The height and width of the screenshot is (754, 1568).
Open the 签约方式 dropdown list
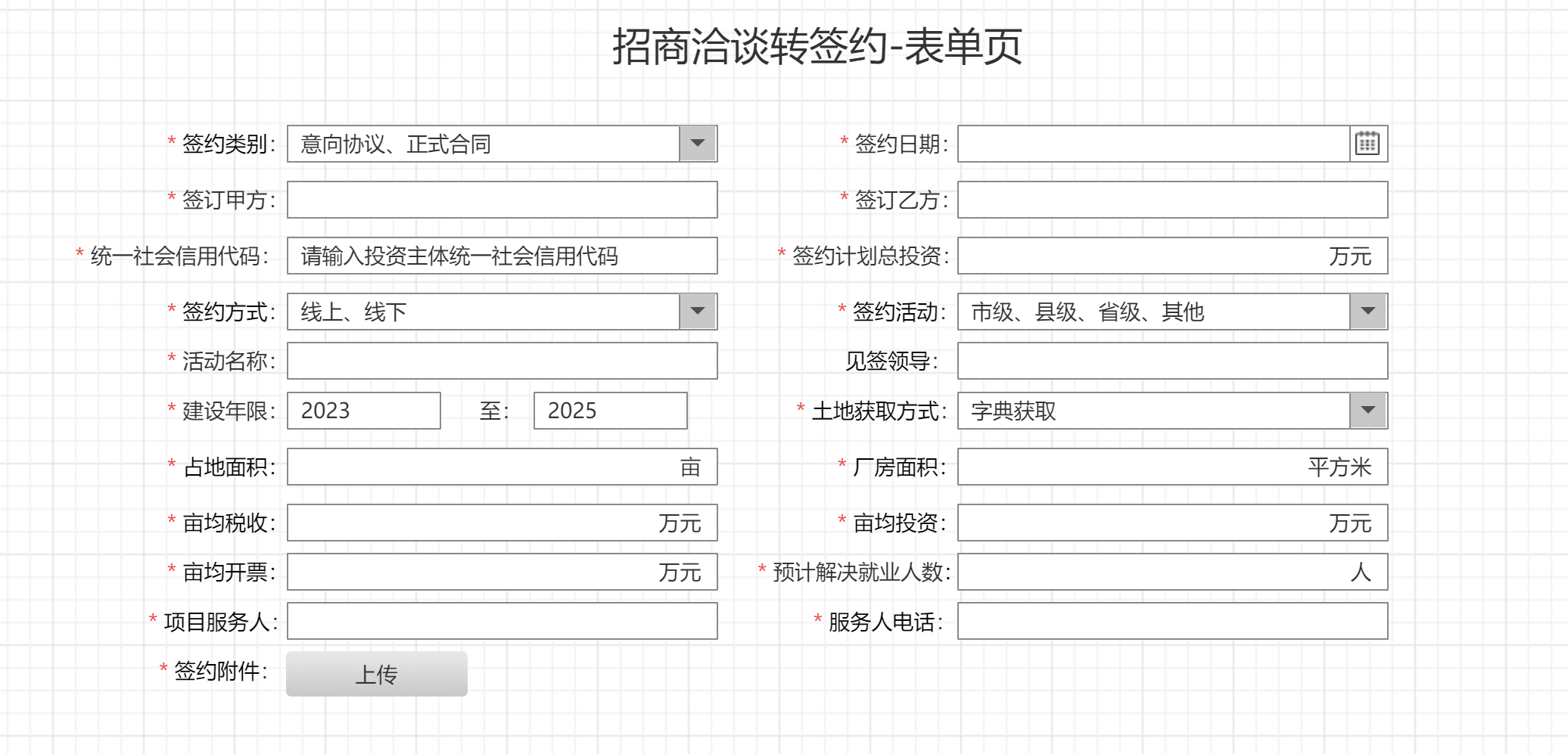[x=697, y=312]
